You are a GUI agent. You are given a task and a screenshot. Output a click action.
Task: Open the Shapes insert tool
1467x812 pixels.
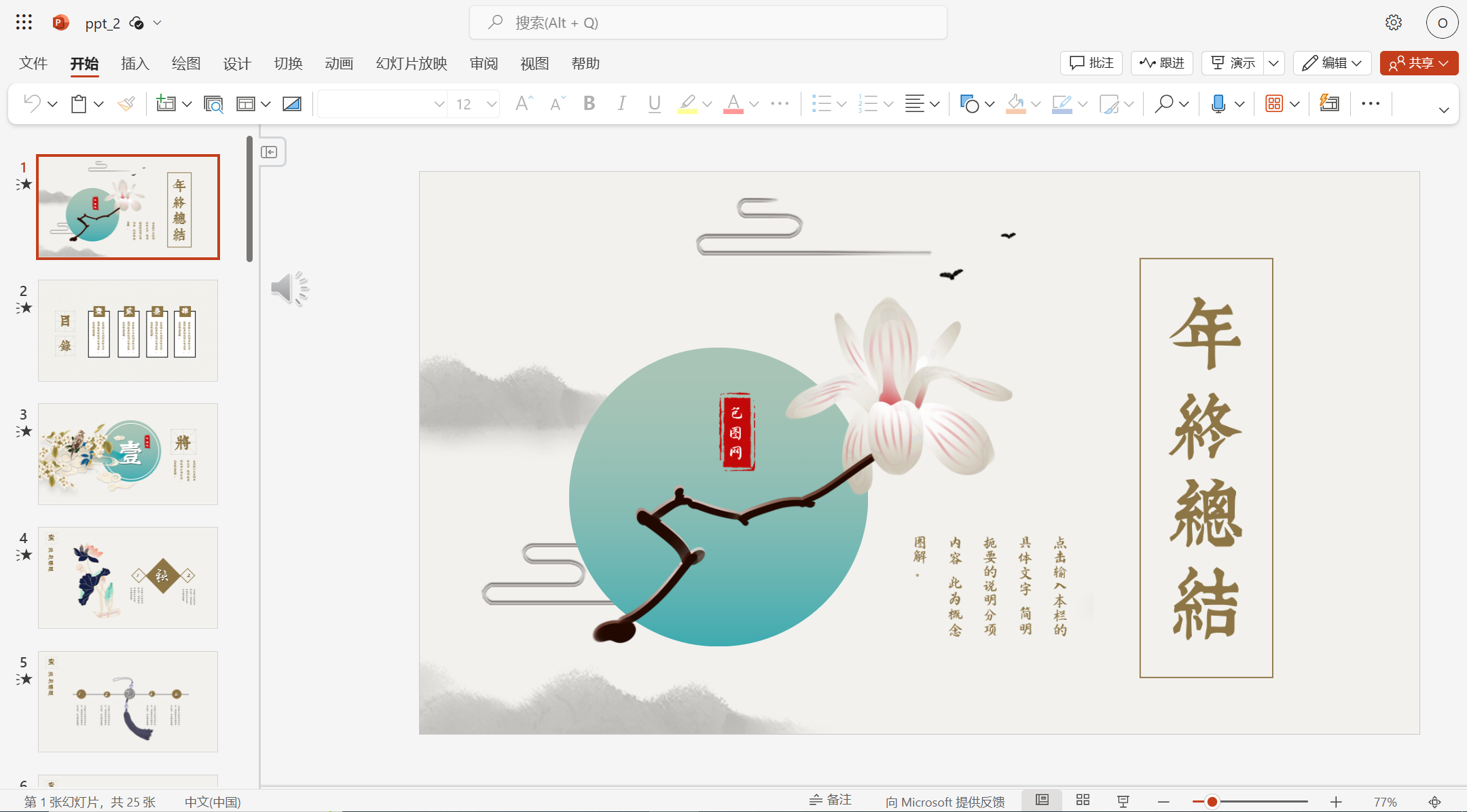point(969,103)
